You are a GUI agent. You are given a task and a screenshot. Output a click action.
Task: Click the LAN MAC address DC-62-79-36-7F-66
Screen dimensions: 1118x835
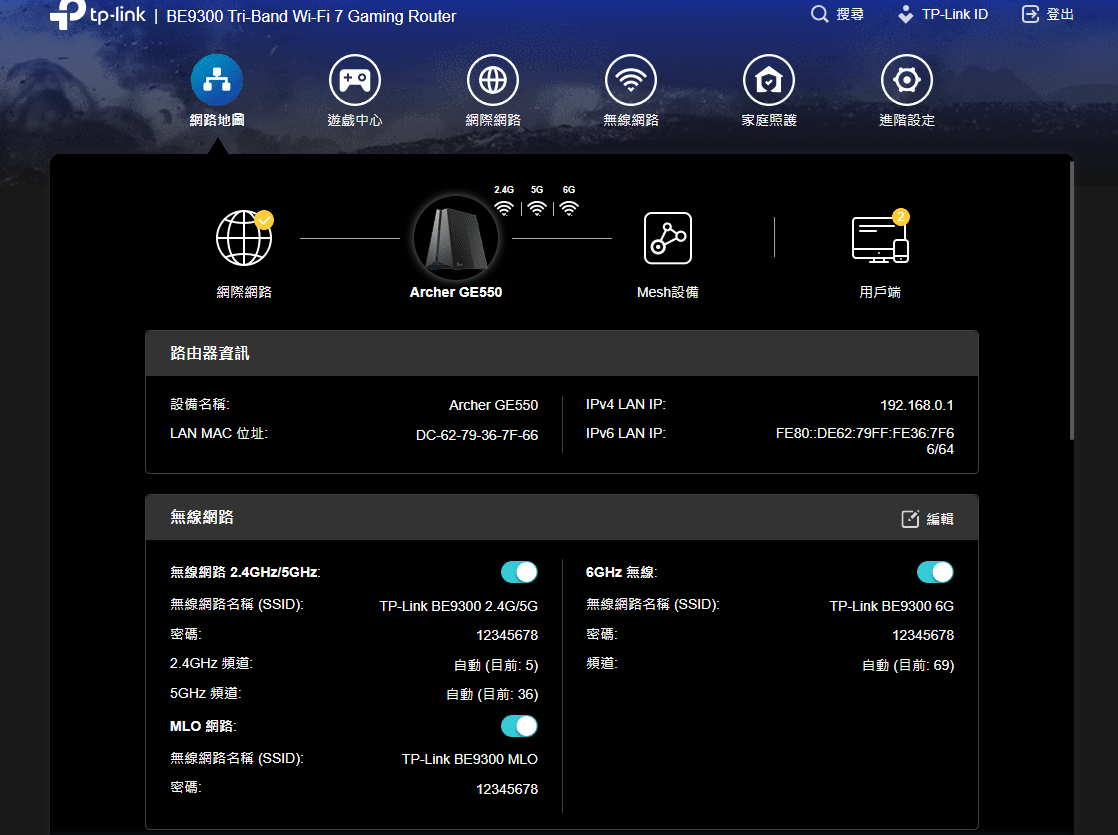tap(477, 435)
